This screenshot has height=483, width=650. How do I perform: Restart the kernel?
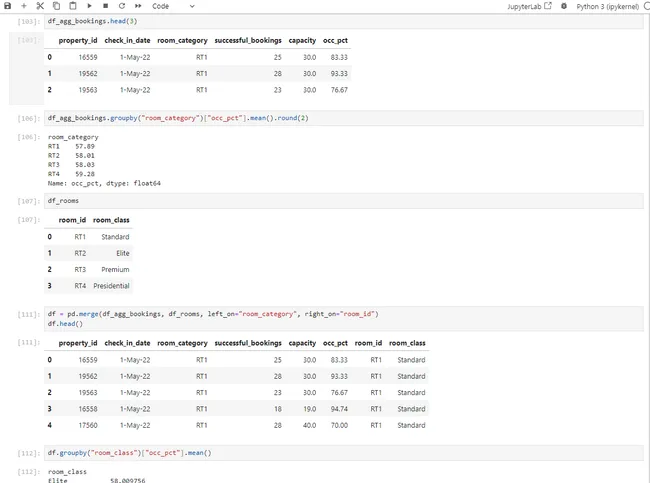point(121,6)
